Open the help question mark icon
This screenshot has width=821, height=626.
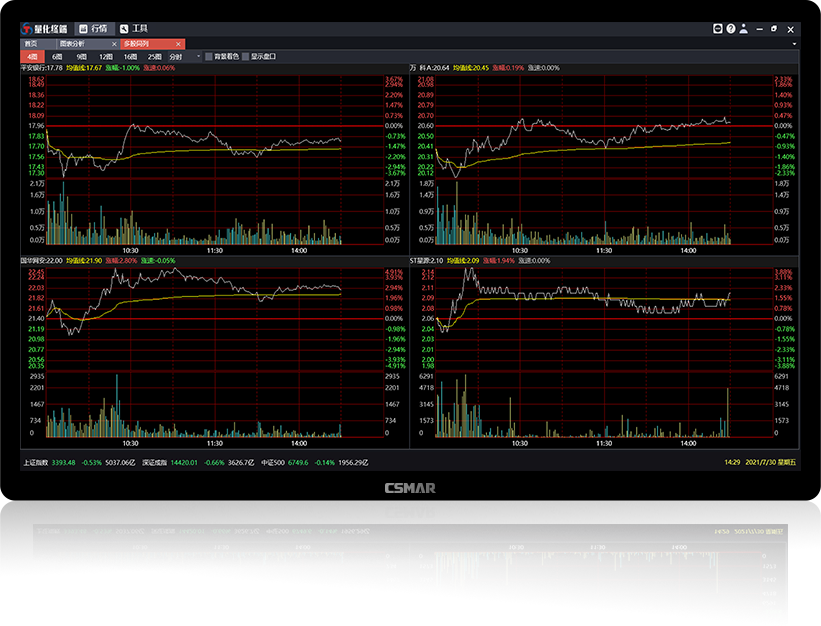(731, 29)
